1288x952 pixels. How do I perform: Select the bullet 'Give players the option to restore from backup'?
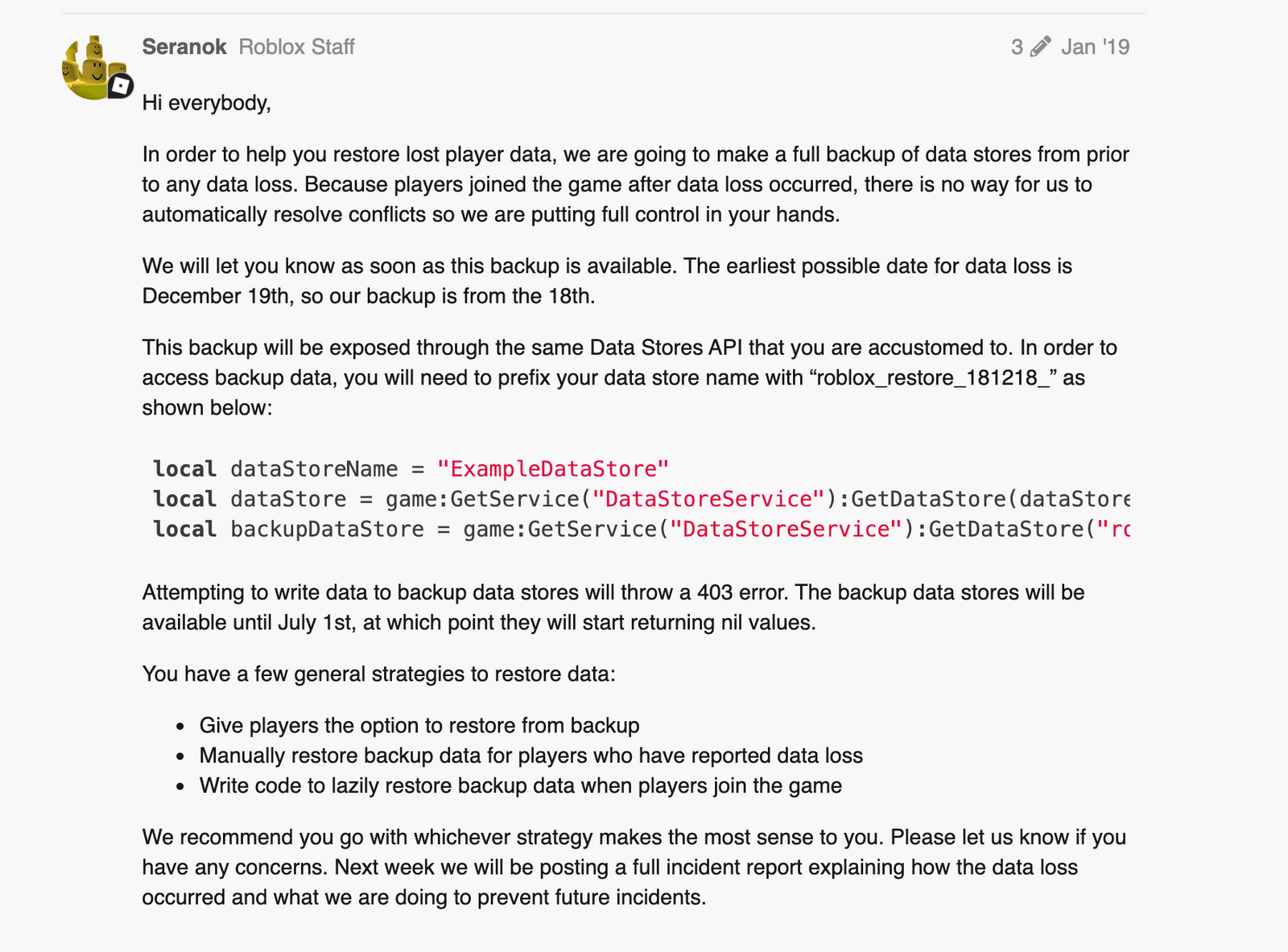coord(419,725)
